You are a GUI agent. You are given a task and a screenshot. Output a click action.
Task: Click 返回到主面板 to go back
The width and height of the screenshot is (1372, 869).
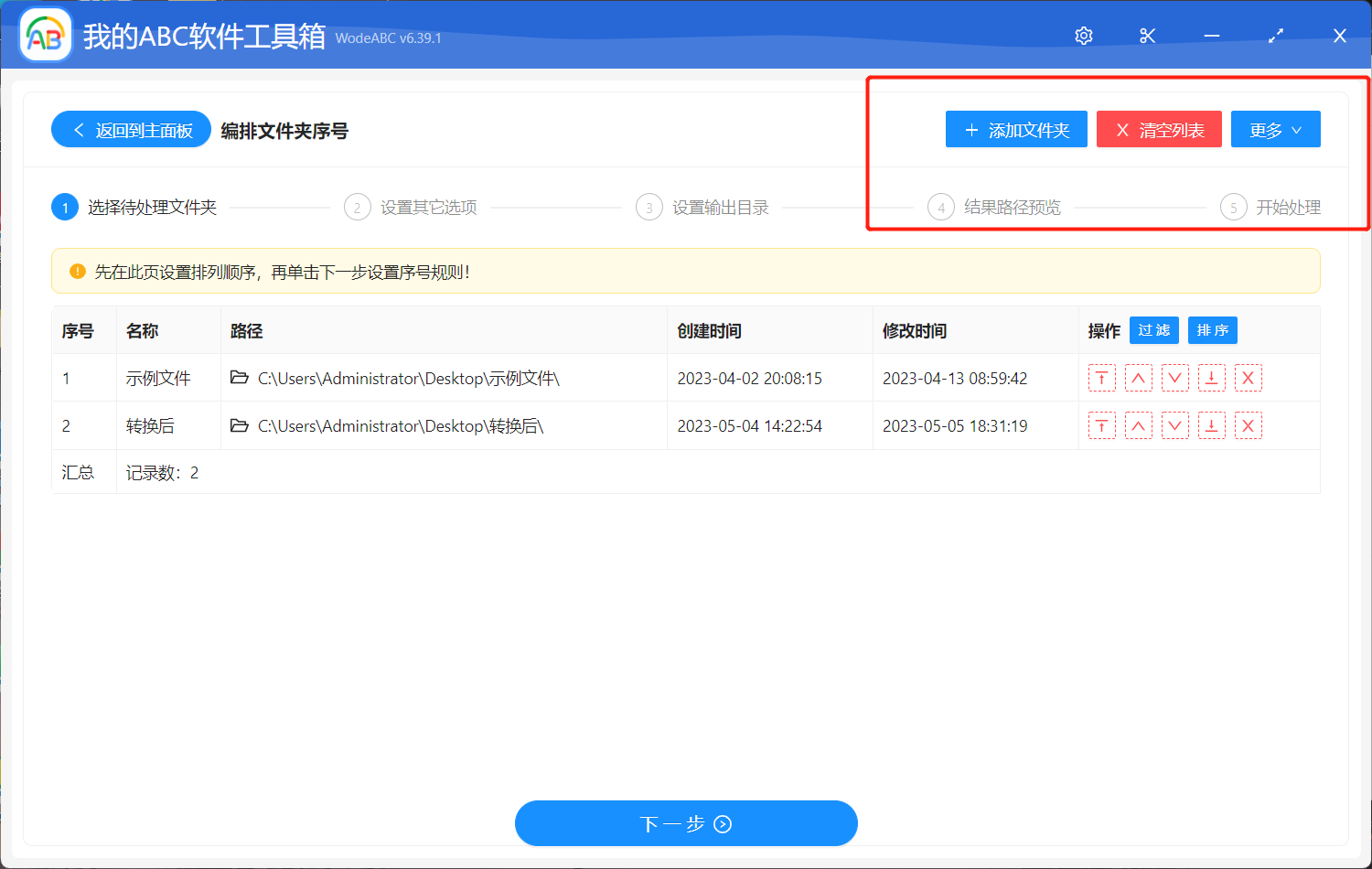131,129
